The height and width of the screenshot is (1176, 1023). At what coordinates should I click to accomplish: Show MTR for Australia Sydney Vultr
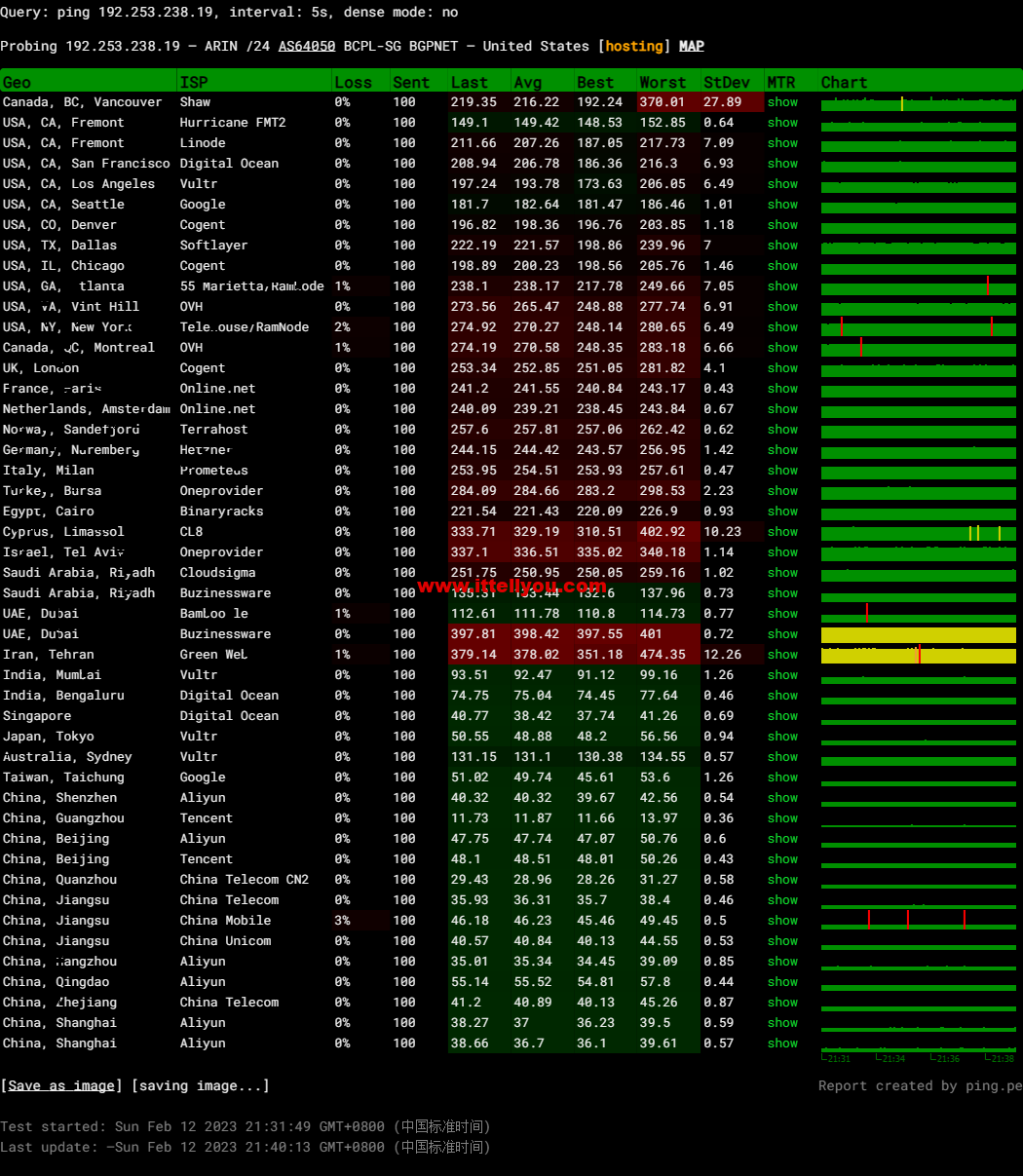coord(782,757)
